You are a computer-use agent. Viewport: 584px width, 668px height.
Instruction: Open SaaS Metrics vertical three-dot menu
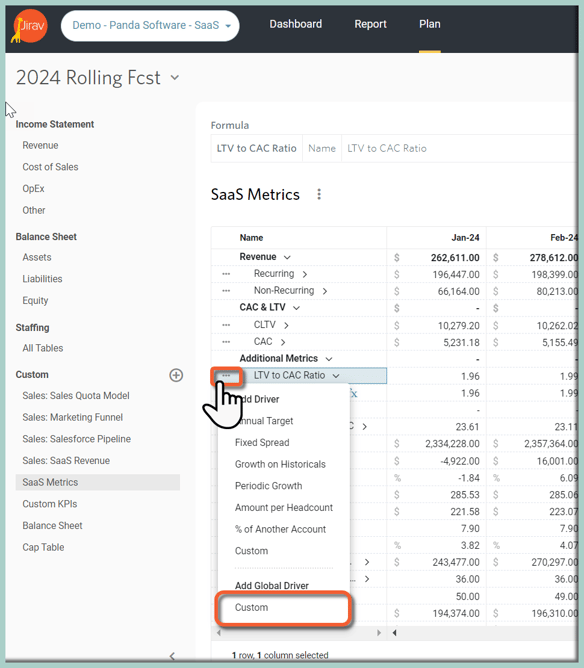(x=319, y=194)
